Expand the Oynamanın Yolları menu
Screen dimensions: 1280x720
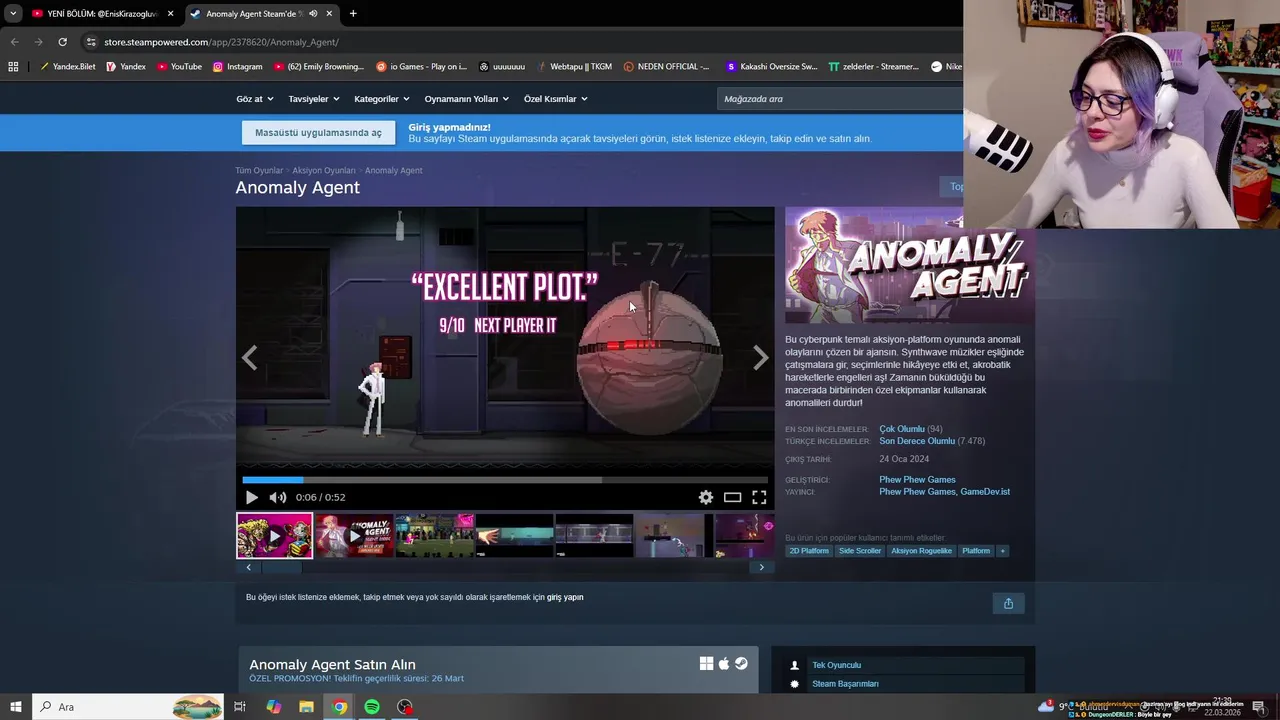point(467,99)
